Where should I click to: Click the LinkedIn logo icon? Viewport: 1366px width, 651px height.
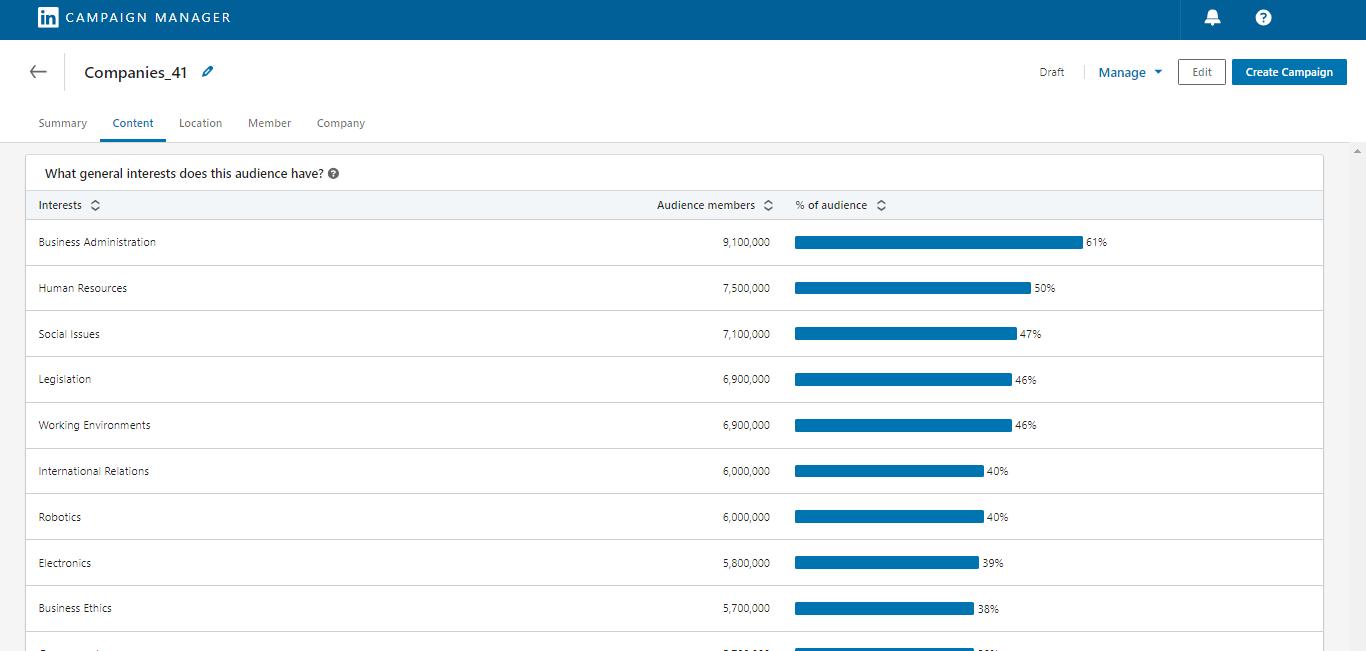pos(48,17)
